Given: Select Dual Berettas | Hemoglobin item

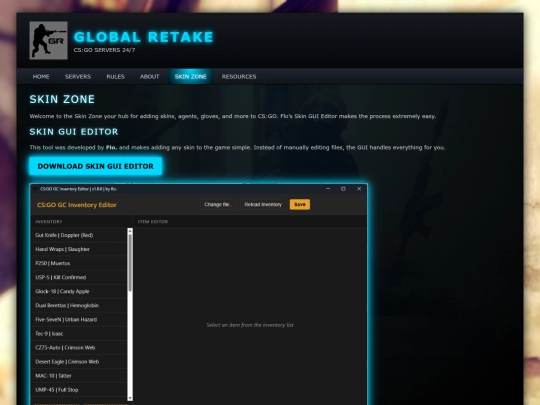Looking at the screenshot, I should tap(79, 305).
